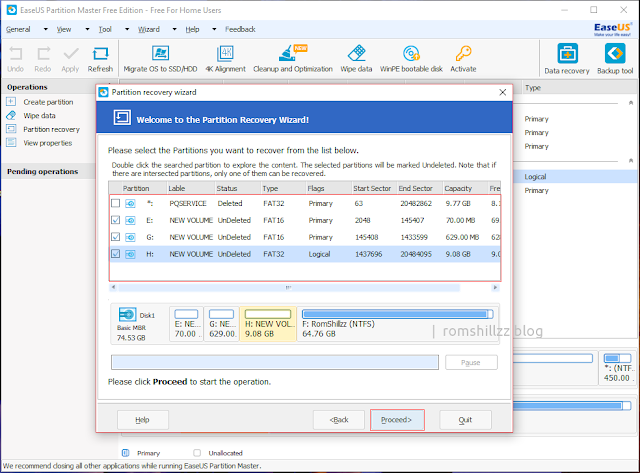Uncheck the E: NEW VOLUME checkbox

[x=116, y=220]
